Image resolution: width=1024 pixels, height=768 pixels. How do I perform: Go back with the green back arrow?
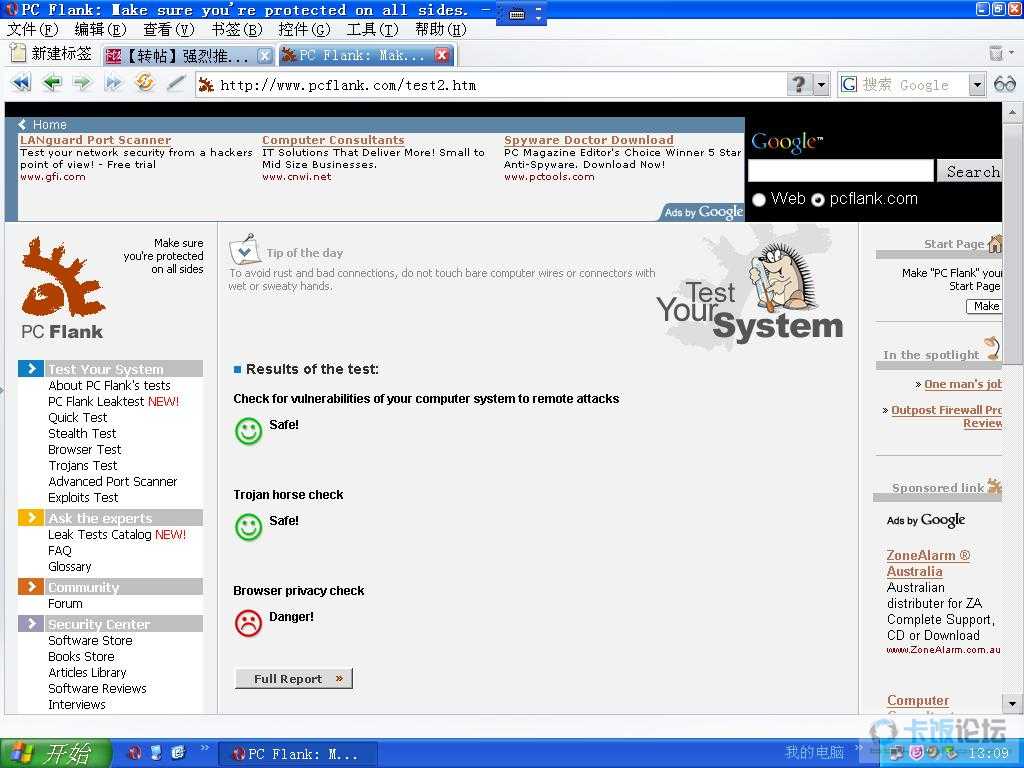pos(52,83)
